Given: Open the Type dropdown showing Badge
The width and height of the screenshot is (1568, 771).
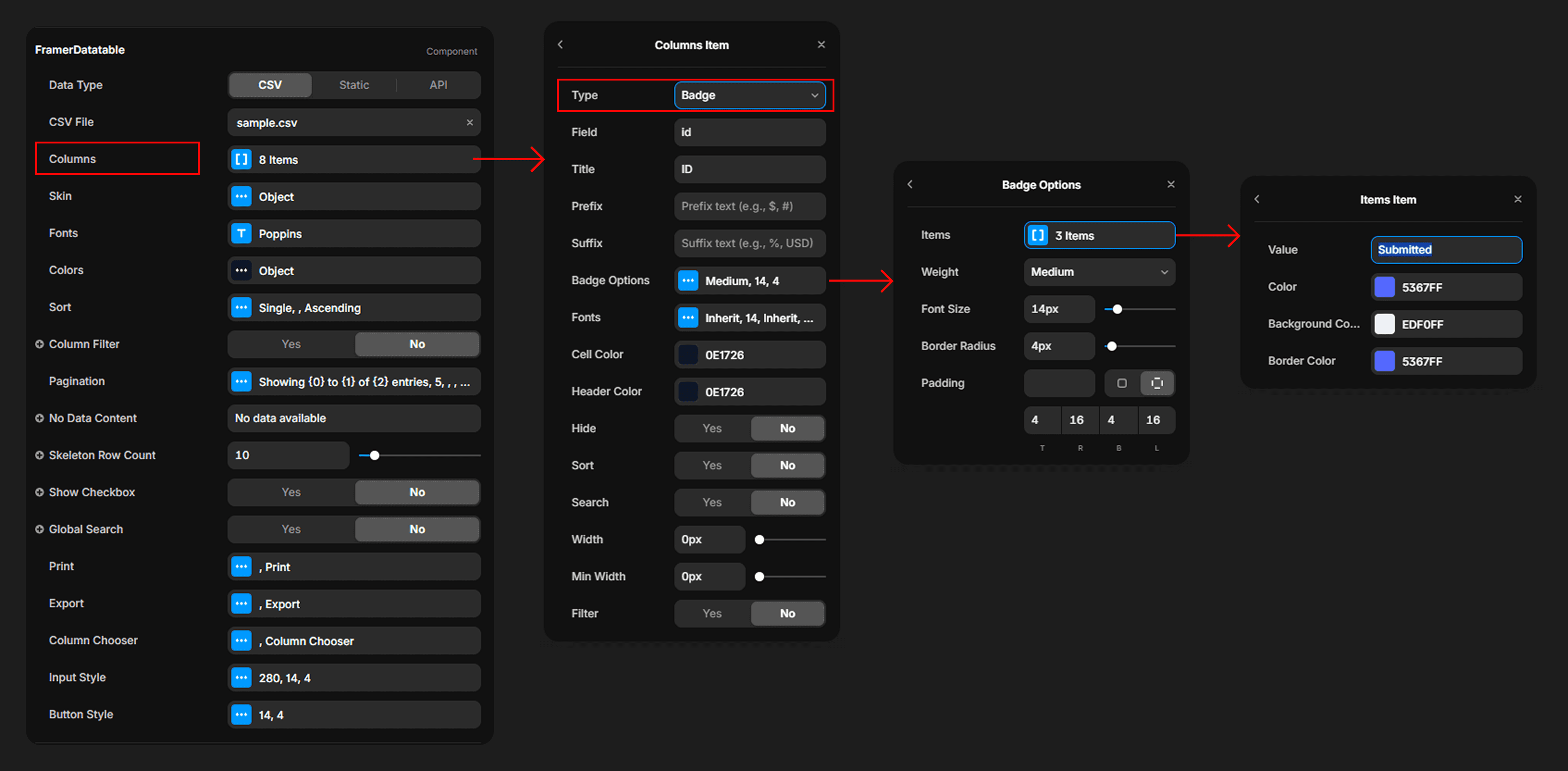Looking at the screenshot, I should pos(749,95).
